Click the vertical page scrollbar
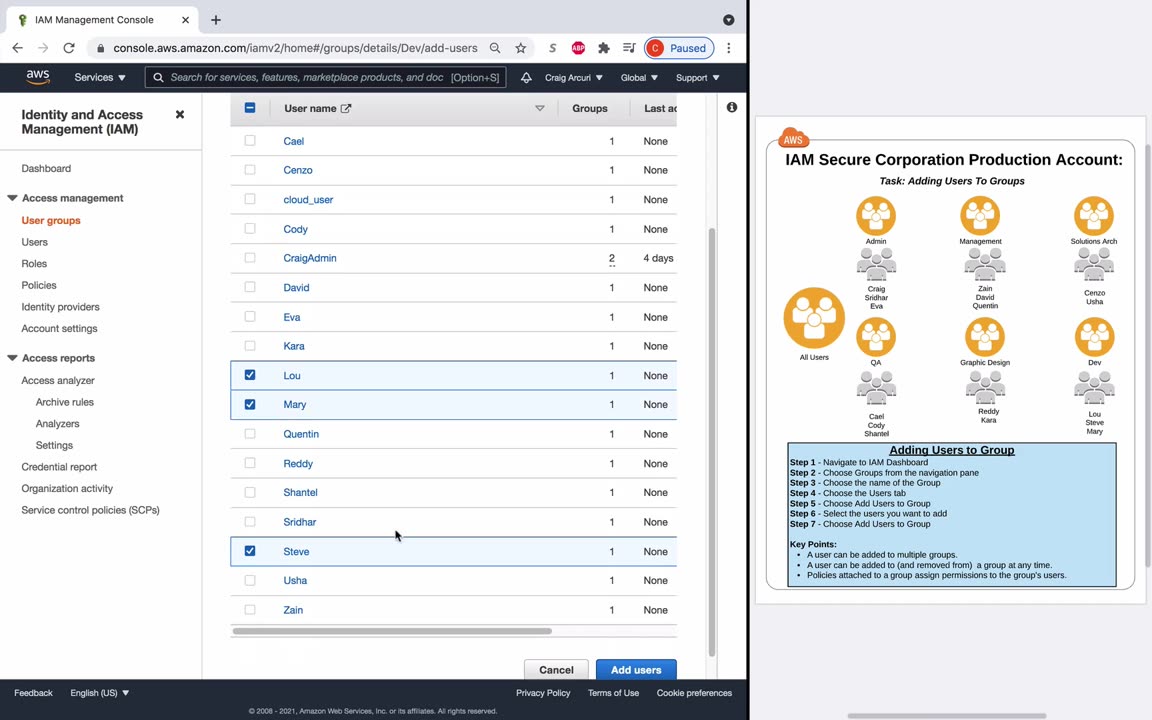This screenshot has width=1152, height=720. (711, 441)
